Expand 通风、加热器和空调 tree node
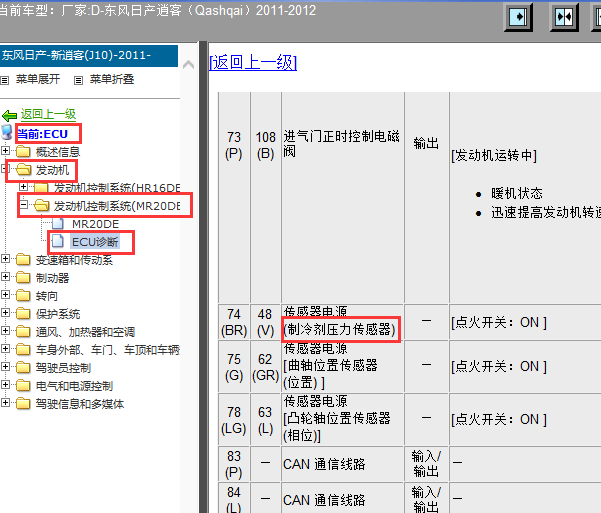This screenshot has width=601, height=513. tap(5, 330)
